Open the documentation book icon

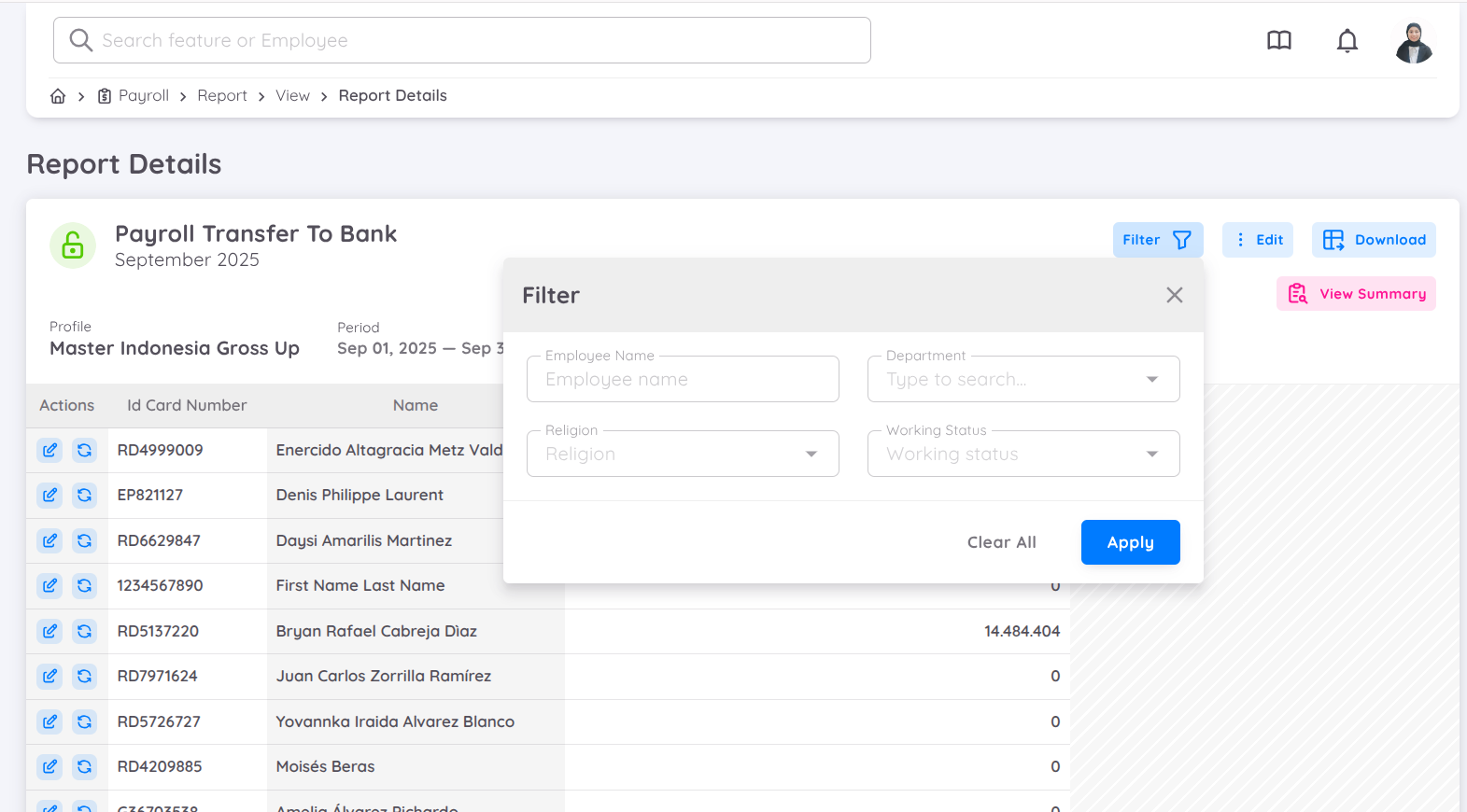[x=1278, y=40]
